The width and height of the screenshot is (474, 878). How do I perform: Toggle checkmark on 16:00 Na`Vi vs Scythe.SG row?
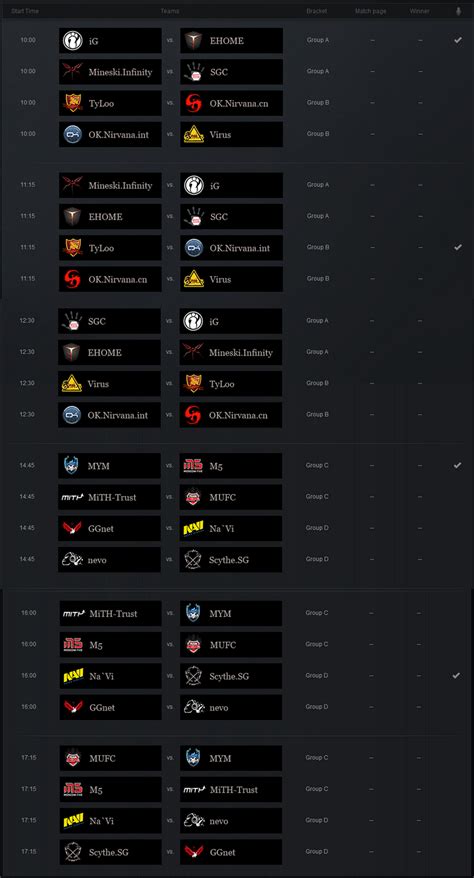pos(456,675)
